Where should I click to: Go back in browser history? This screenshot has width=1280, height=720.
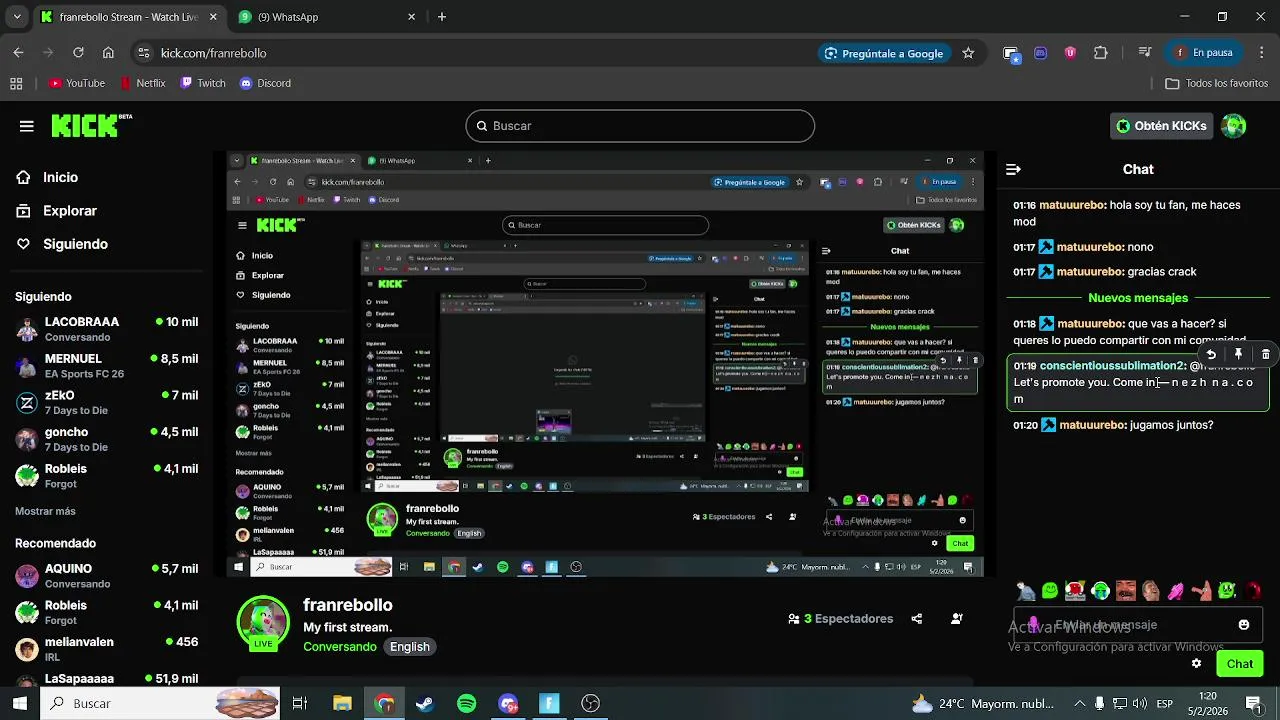(18, 53)
